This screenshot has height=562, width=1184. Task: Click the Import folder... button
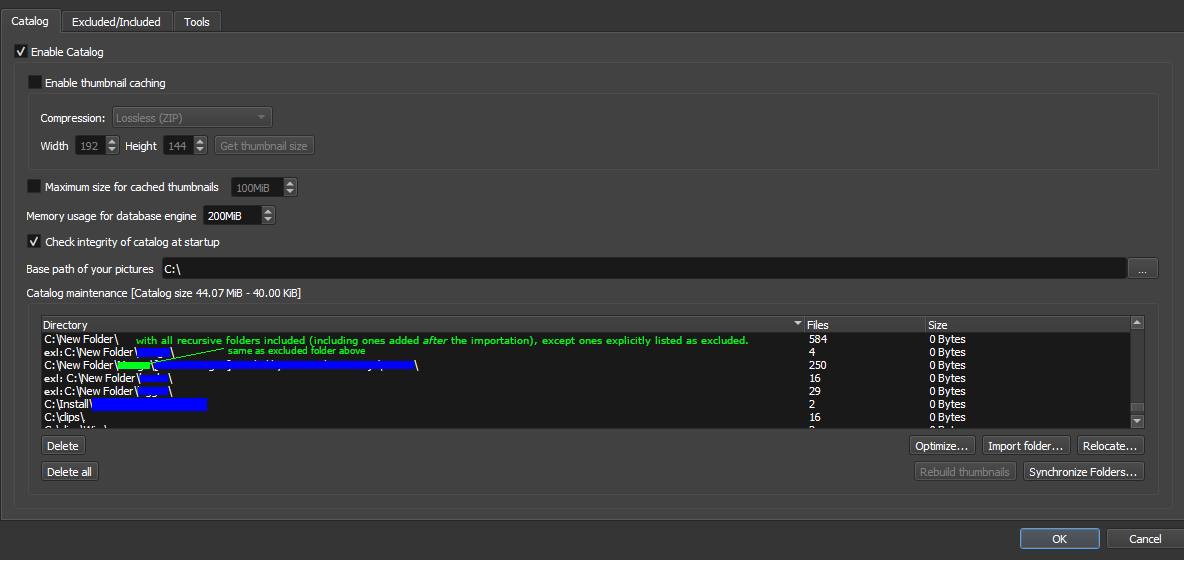[x=1026, y=446]
